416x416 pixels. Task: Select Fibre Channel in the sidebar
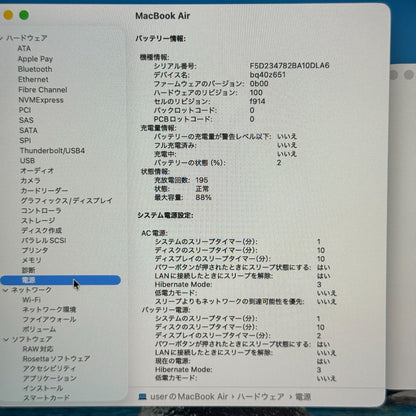point(43,90)
